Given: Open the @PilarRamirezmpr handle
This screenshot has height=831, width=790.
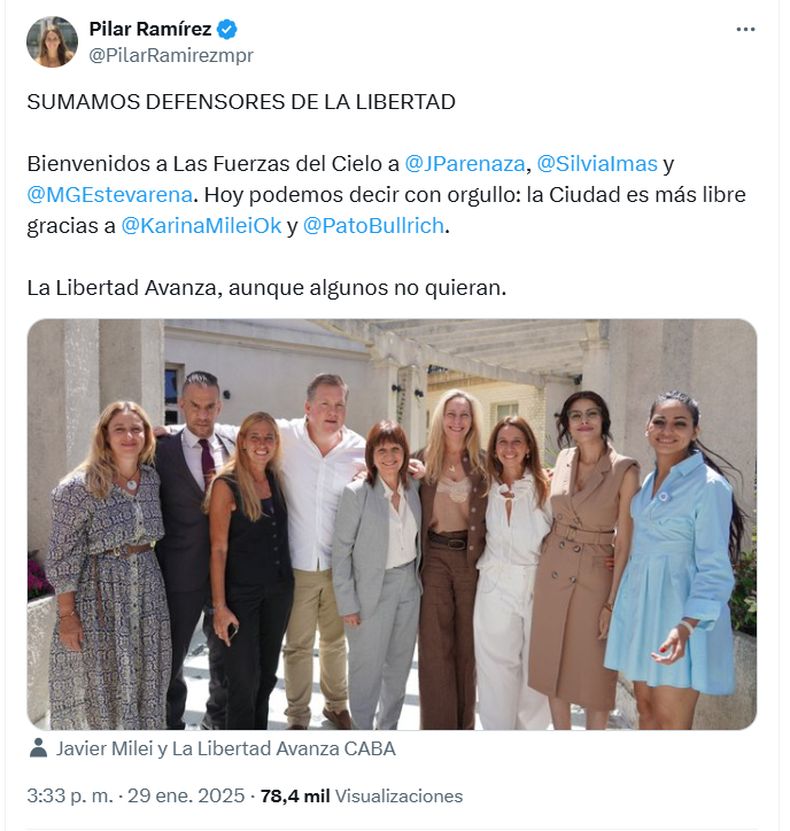Looking at the screenshot, I should (x=171, y=55).
